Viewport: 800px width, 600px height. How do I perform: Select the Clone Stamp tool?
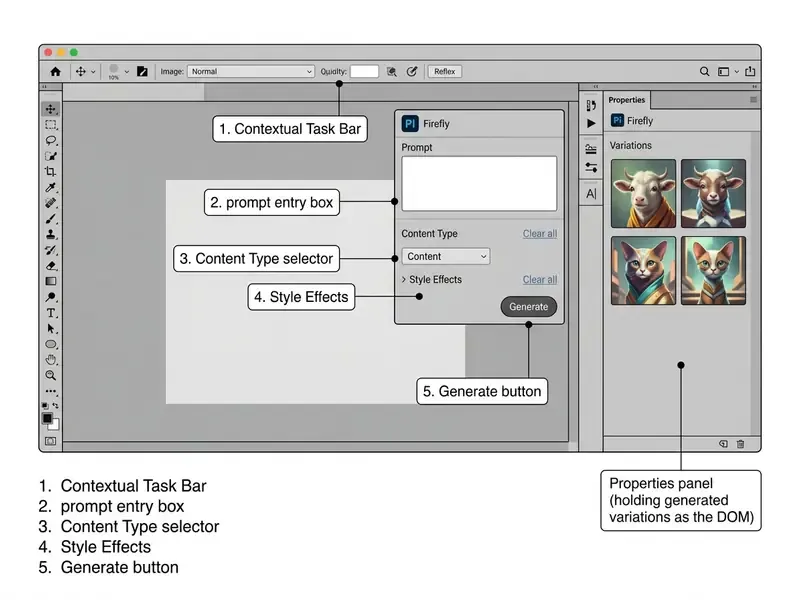point(51,235)
